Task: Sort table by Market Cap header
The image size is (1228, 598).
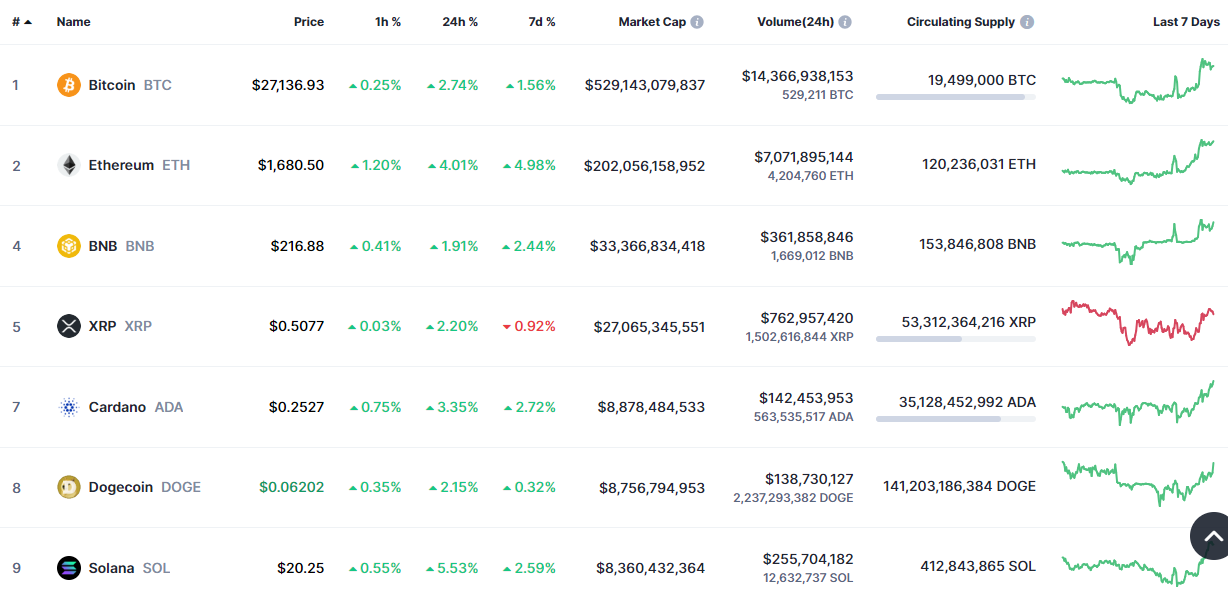Action: (652, 22)
